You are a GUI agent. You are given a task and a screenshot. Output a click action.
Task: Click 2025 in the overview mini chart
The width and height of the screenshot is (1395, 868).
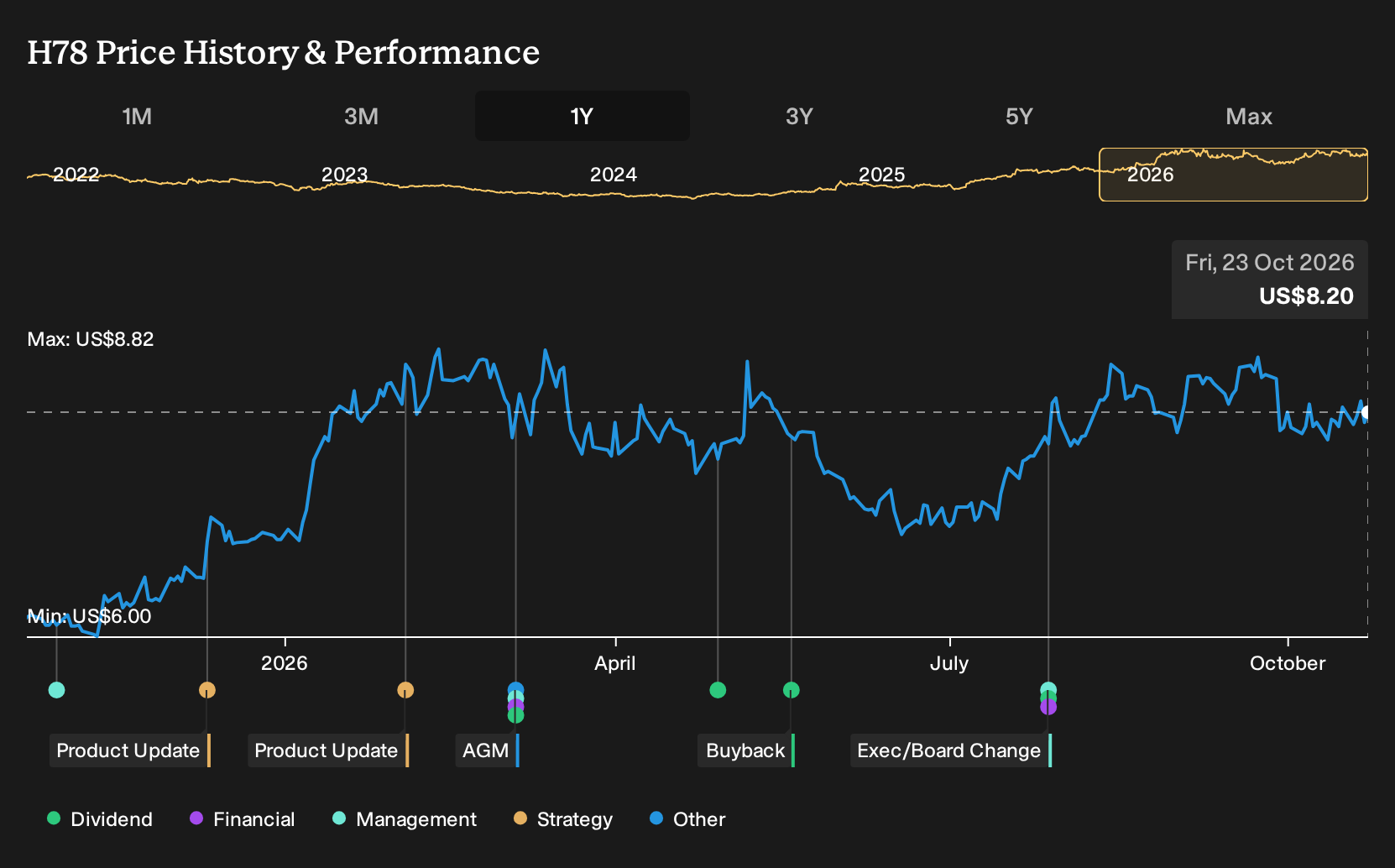tap(881, 175)
